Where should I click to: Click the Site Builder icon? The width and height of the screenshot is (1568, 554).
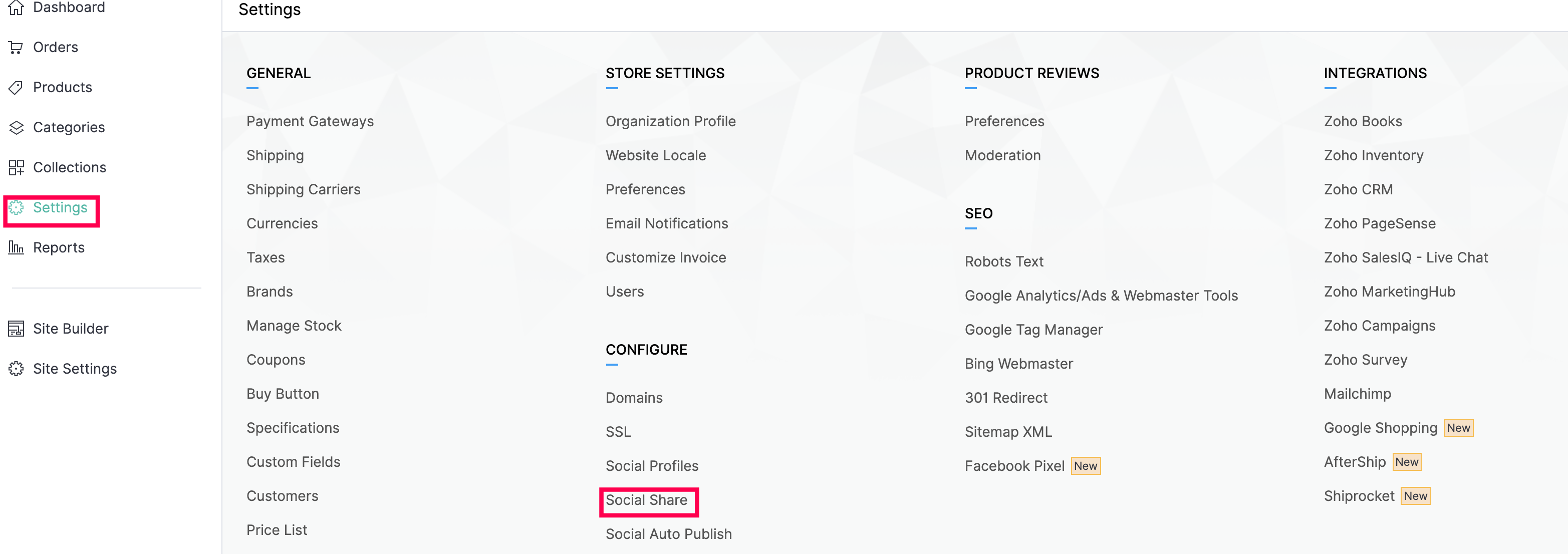[x=17, y=329]
